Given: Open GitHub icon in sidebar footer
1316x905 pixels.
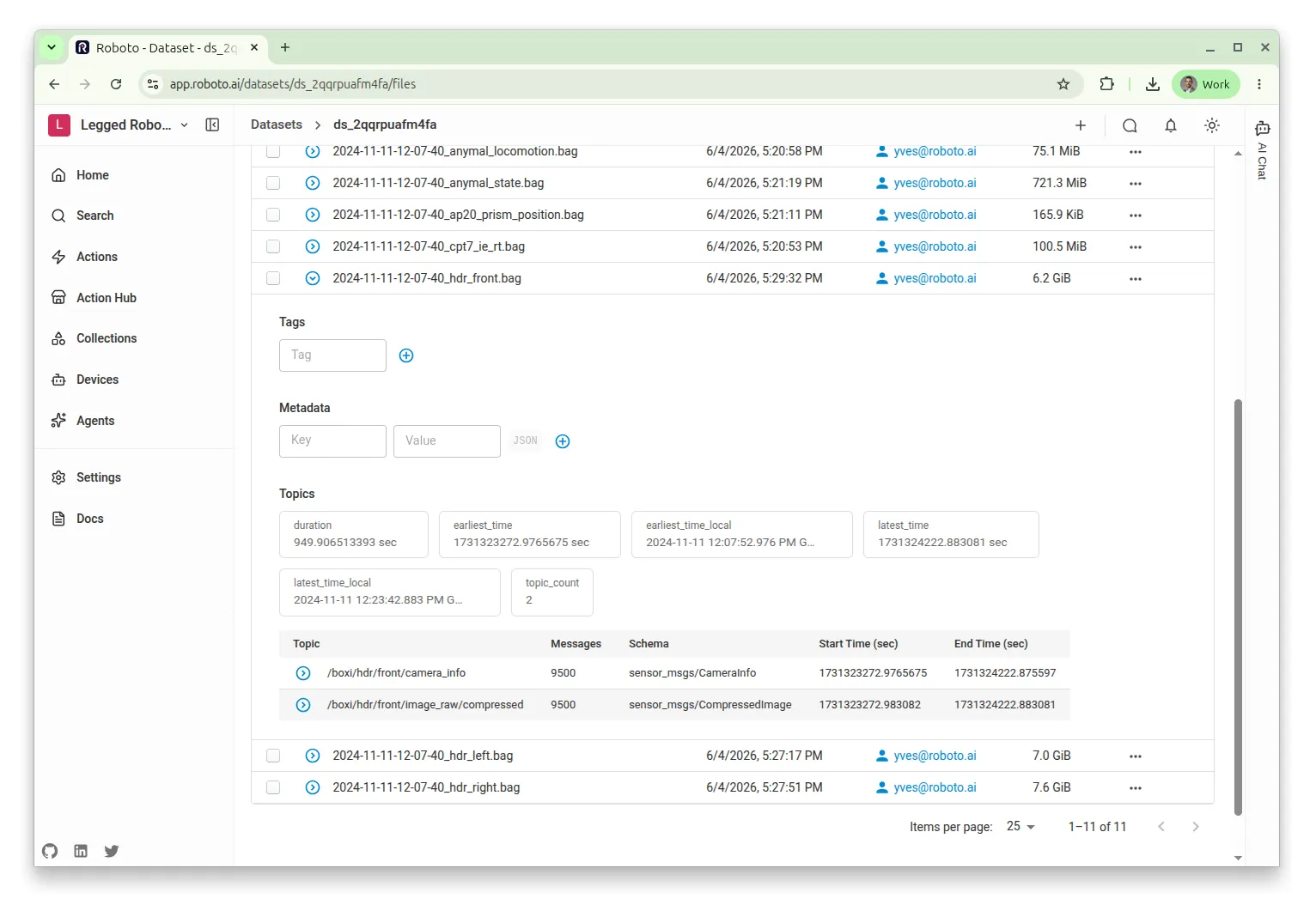Looking at the screenshot, I should [50, 851].
